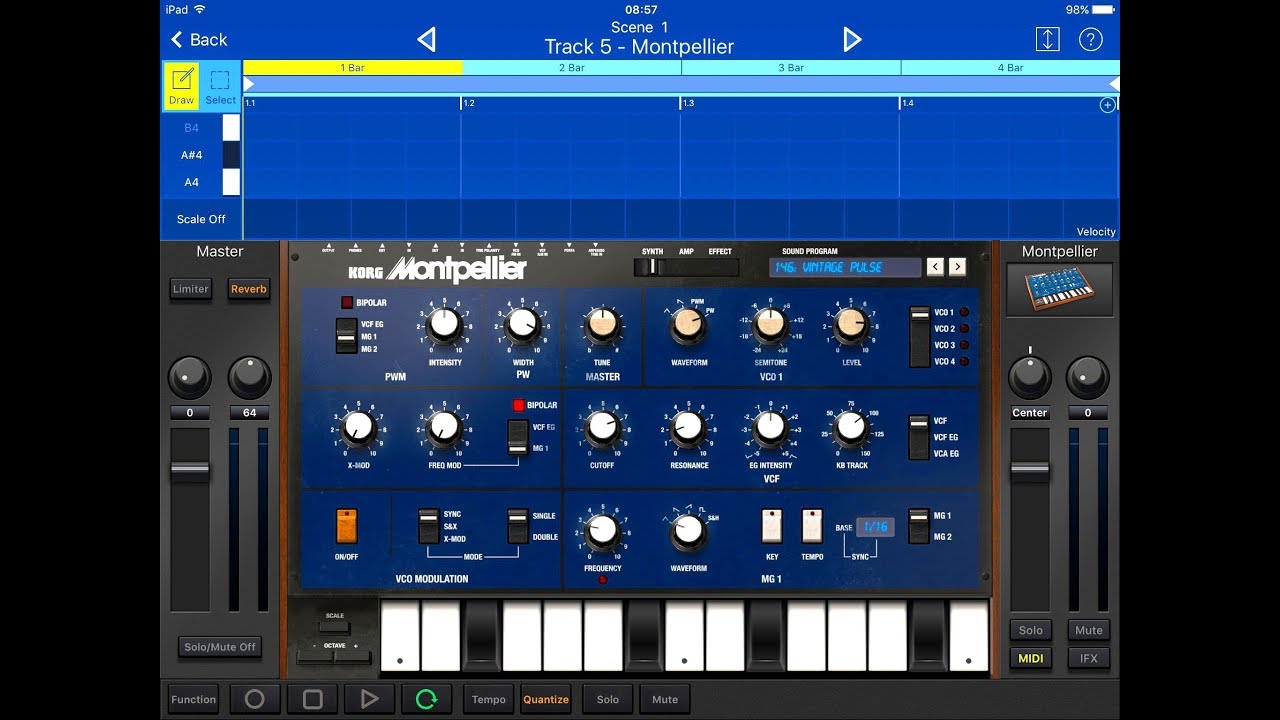
Task: Toggle the master Limiter button
Action: (190, 289)
